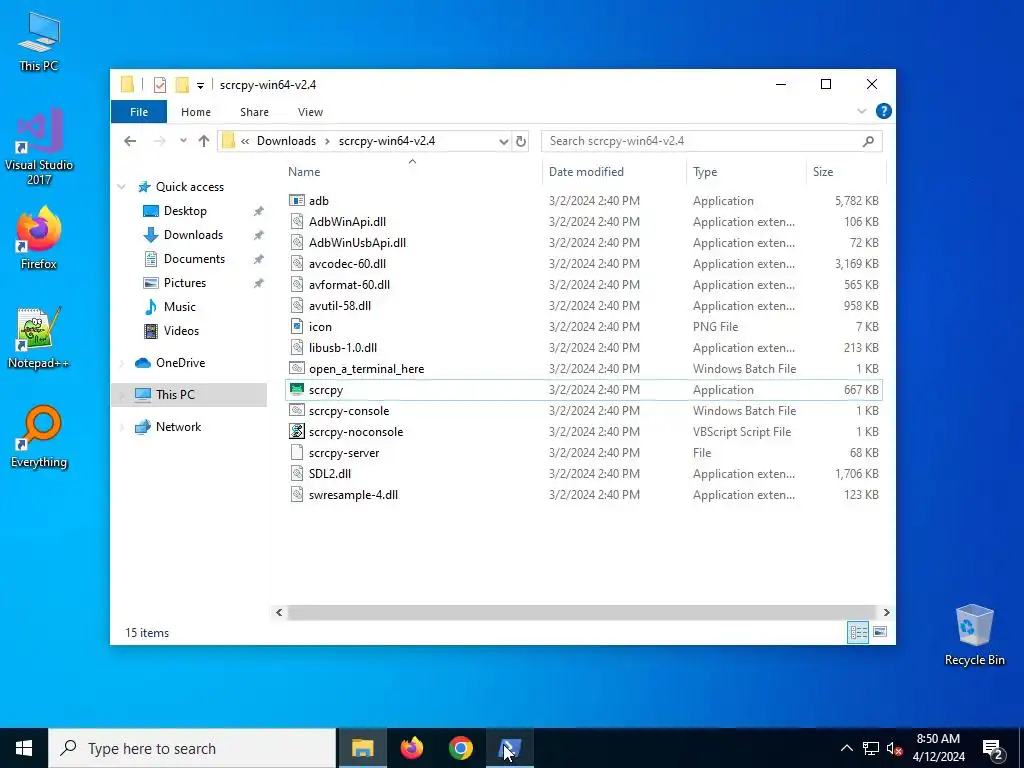The image size is (1024, 768).
Task: Open the Windows Start menu
Action: pyautogui.click(x=24, y=748)
